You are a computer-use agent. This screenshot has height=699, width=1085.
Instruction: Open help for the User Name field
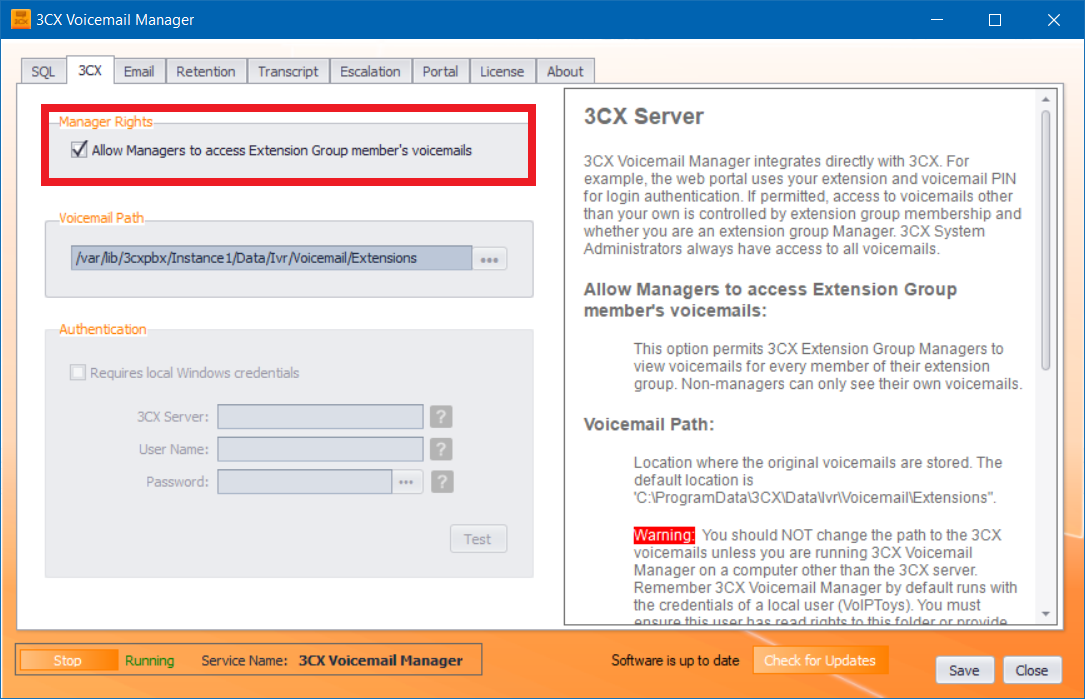coord(440,448)
